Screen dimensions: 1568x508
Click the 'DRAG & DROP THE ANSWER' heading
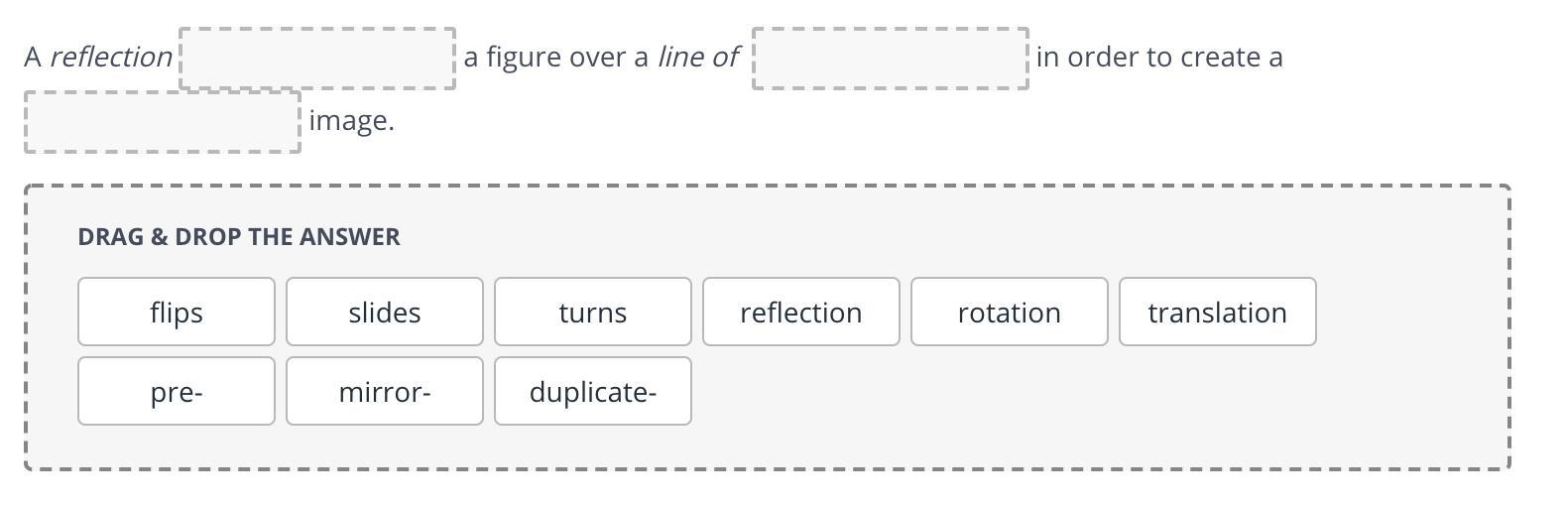pos(239,236)
